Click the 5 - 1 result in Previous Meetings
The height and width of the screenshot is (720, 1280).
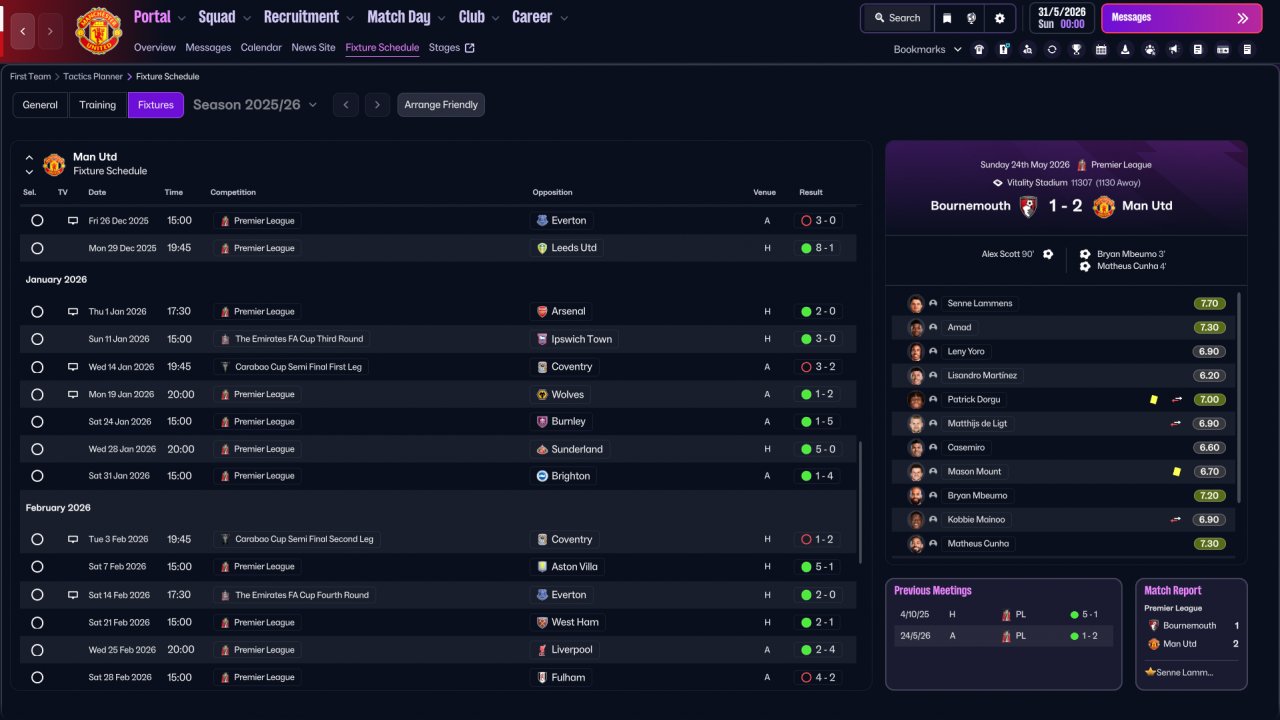pos(1088,614)
